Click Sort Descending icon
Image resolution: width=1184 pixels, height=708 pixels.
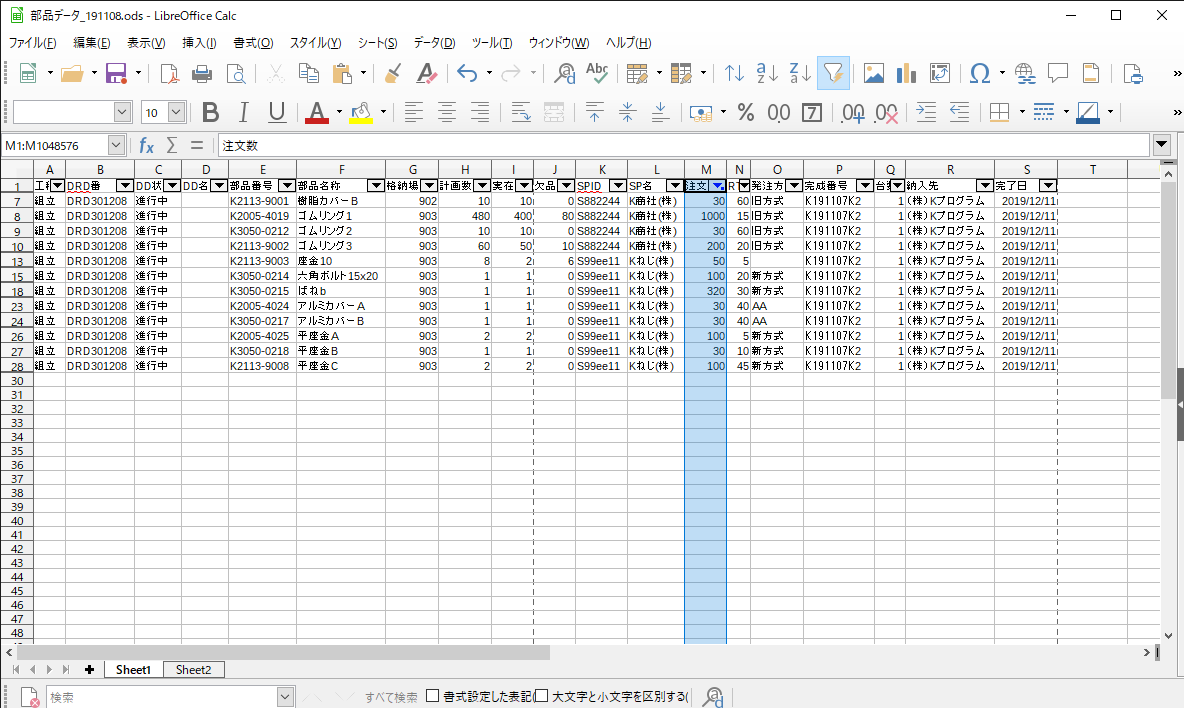[800, 73]
